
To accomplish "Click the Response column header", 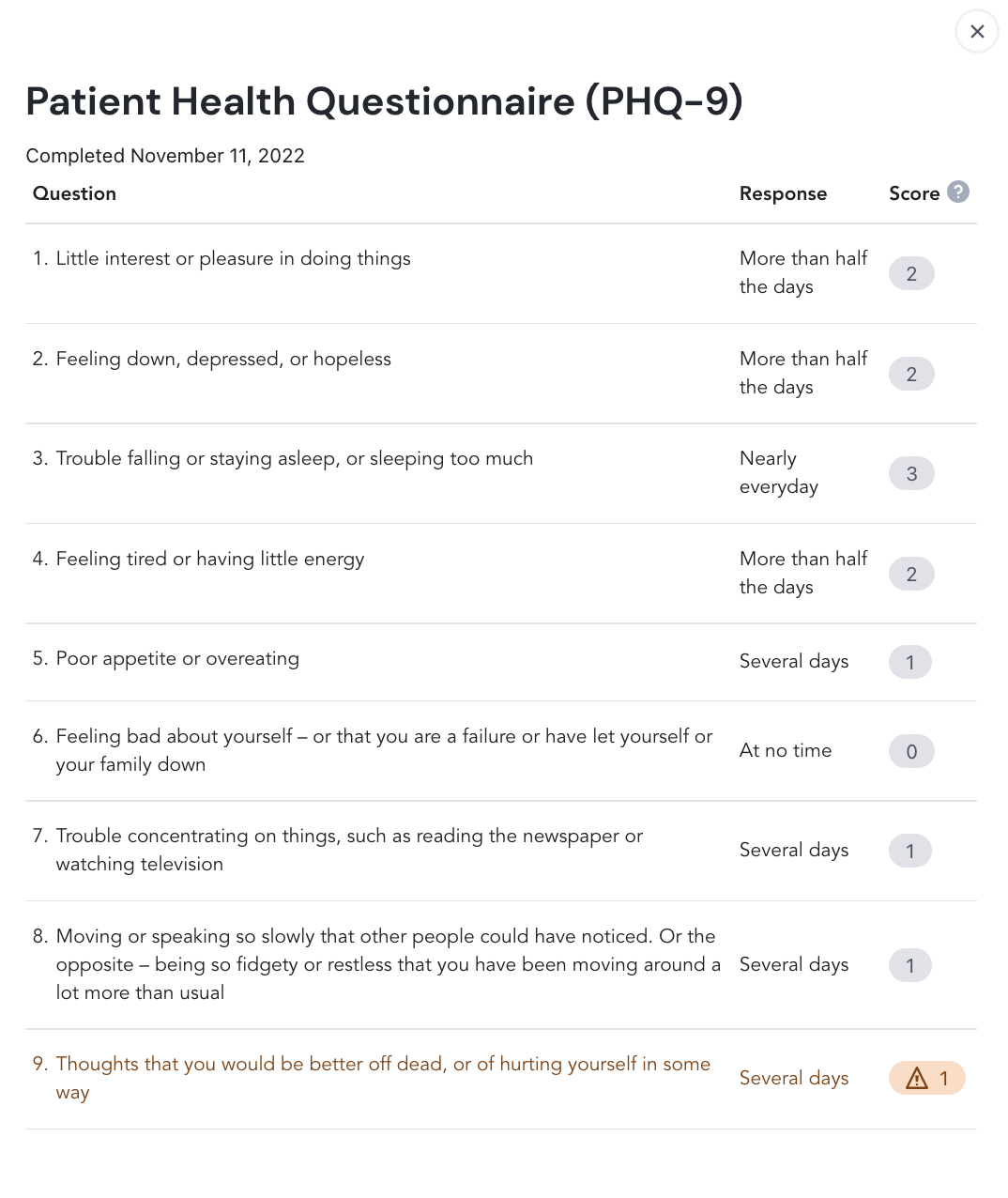I will tap(783, 193).
